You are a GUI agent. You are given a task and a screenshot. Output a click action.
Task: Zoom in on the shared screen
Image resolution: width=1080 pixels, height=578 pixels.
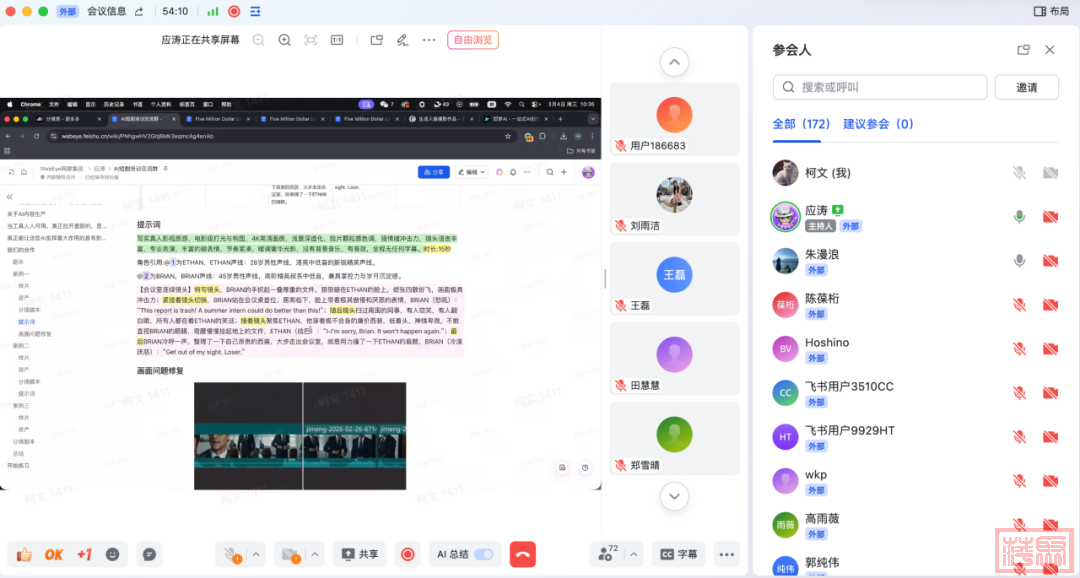tap(284, 40)
